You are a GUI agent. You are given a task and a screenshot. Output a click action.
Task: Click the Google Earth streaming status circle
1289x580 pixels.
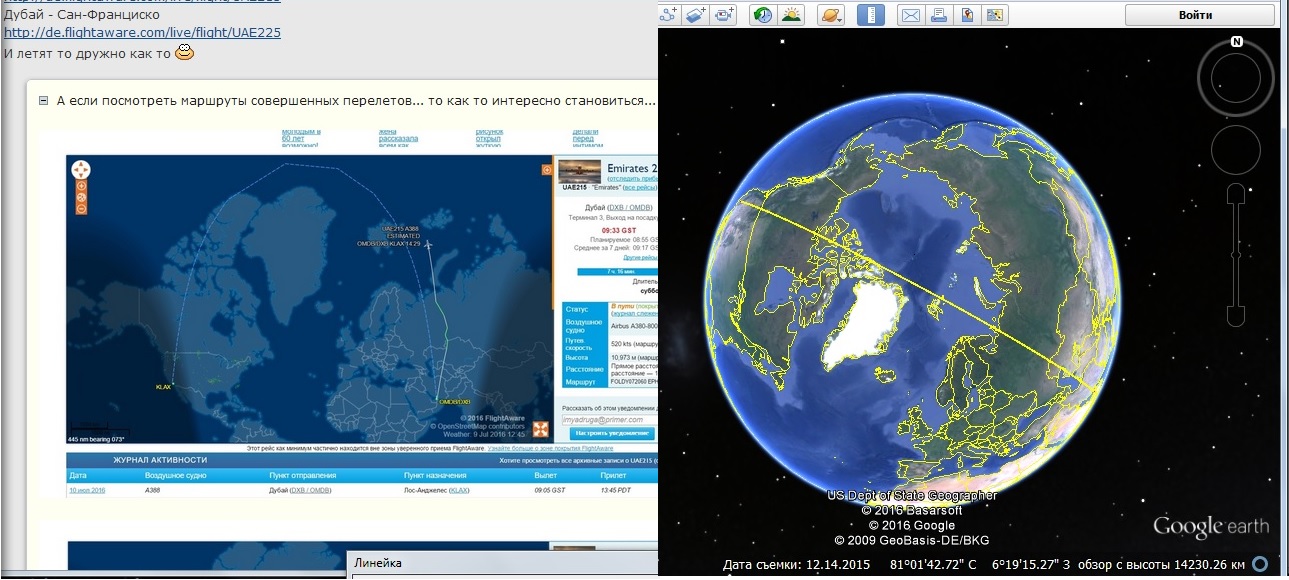tap(1260, 564)
